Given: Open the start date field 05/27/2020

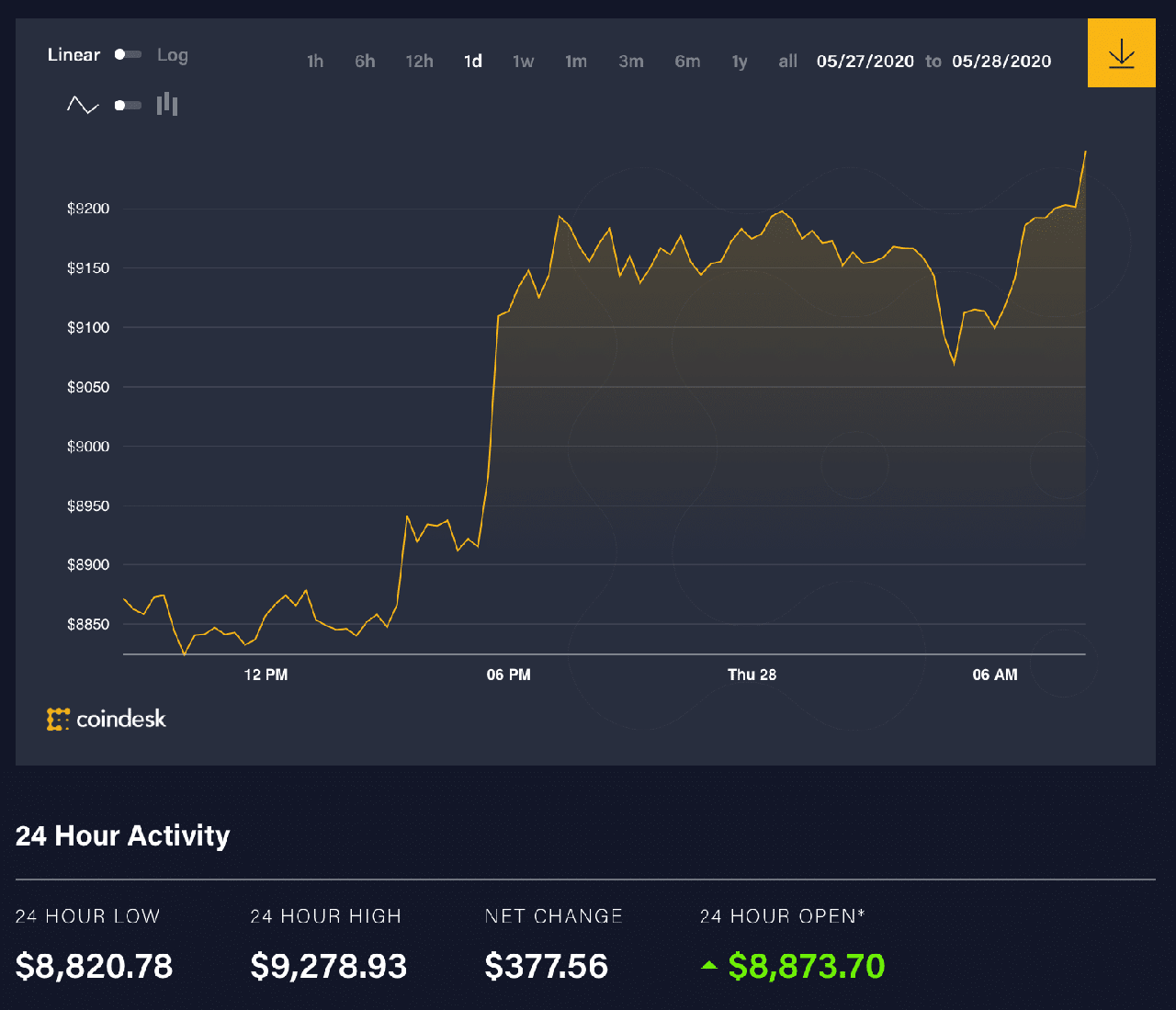Looking at the screenshot, I should click(x=865, y=62).
